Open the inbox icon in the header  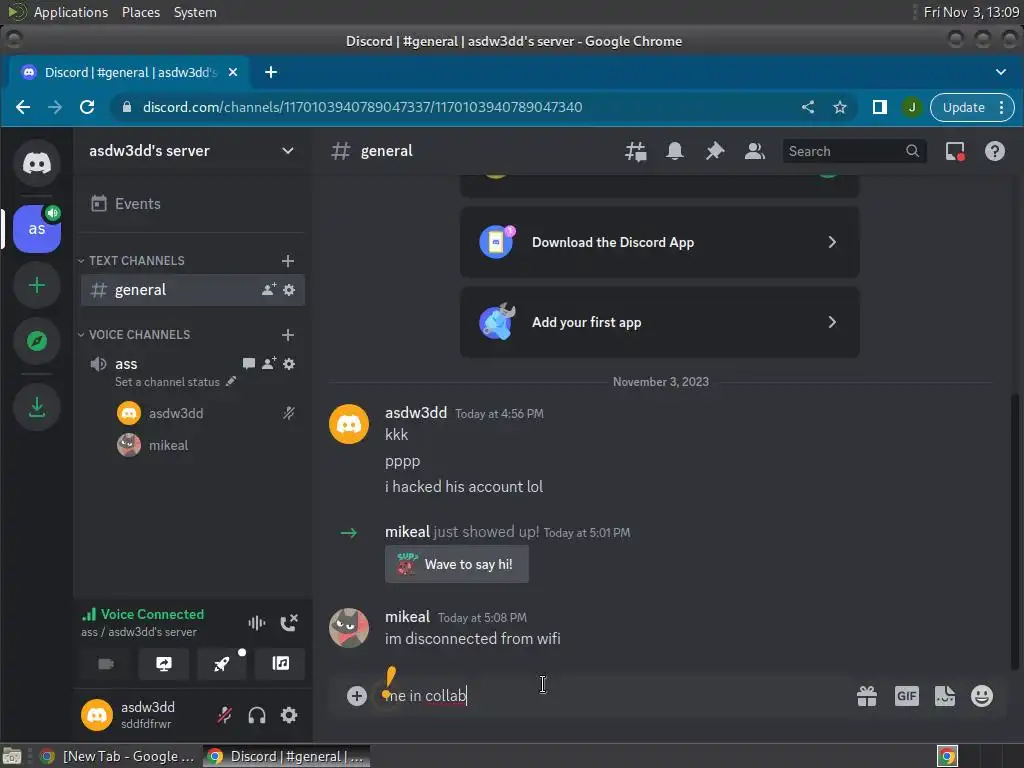955,152
